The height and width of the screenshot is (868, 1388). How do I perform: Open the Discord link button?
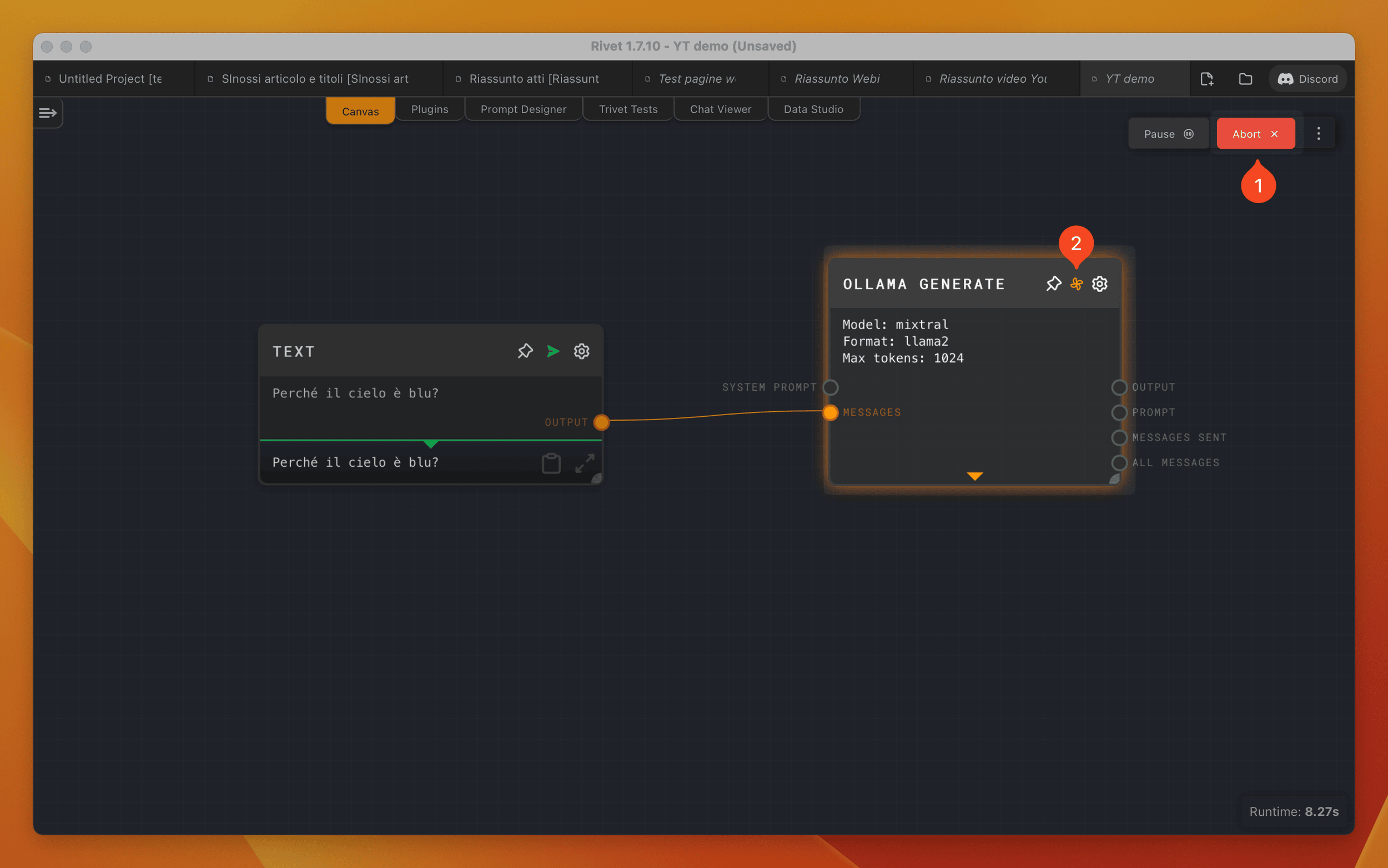(1307, 79)
